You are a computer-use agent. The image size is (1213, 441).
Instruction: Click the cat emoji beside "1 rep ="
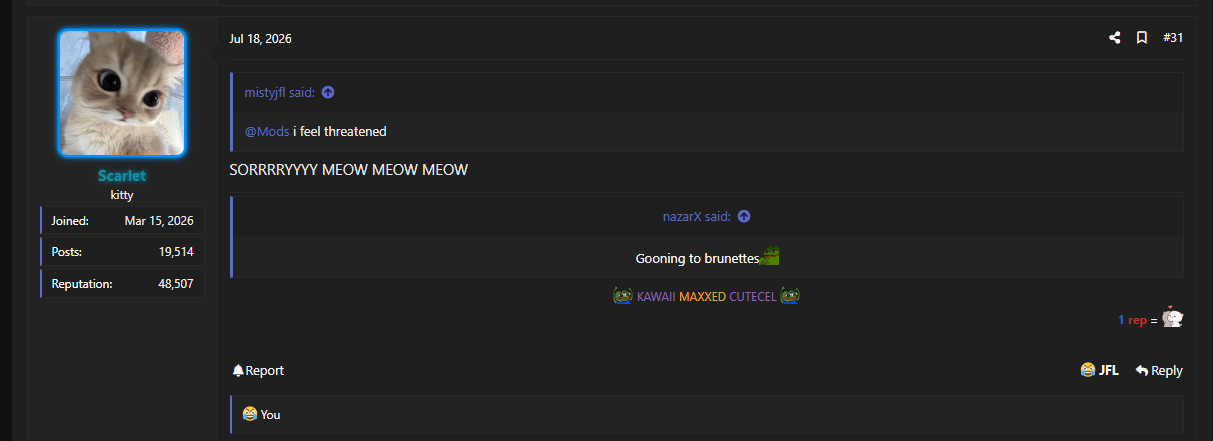(1173, 317)
